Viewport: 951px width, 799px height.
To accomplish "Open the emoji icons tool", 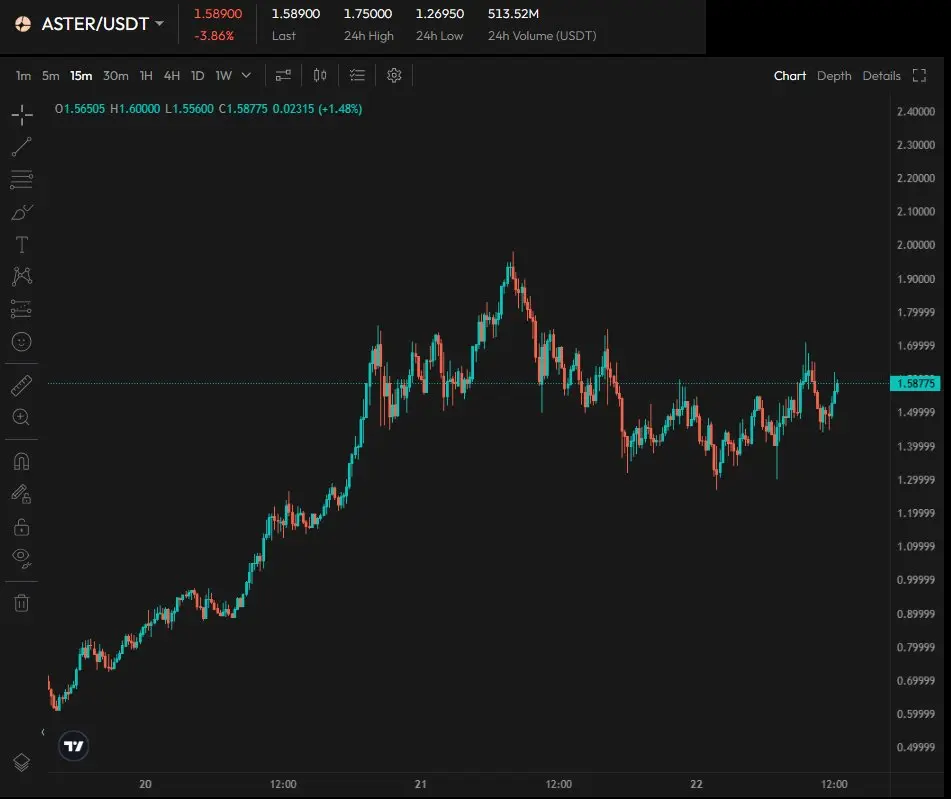I will pyautogui.click(x=22, y=342).
